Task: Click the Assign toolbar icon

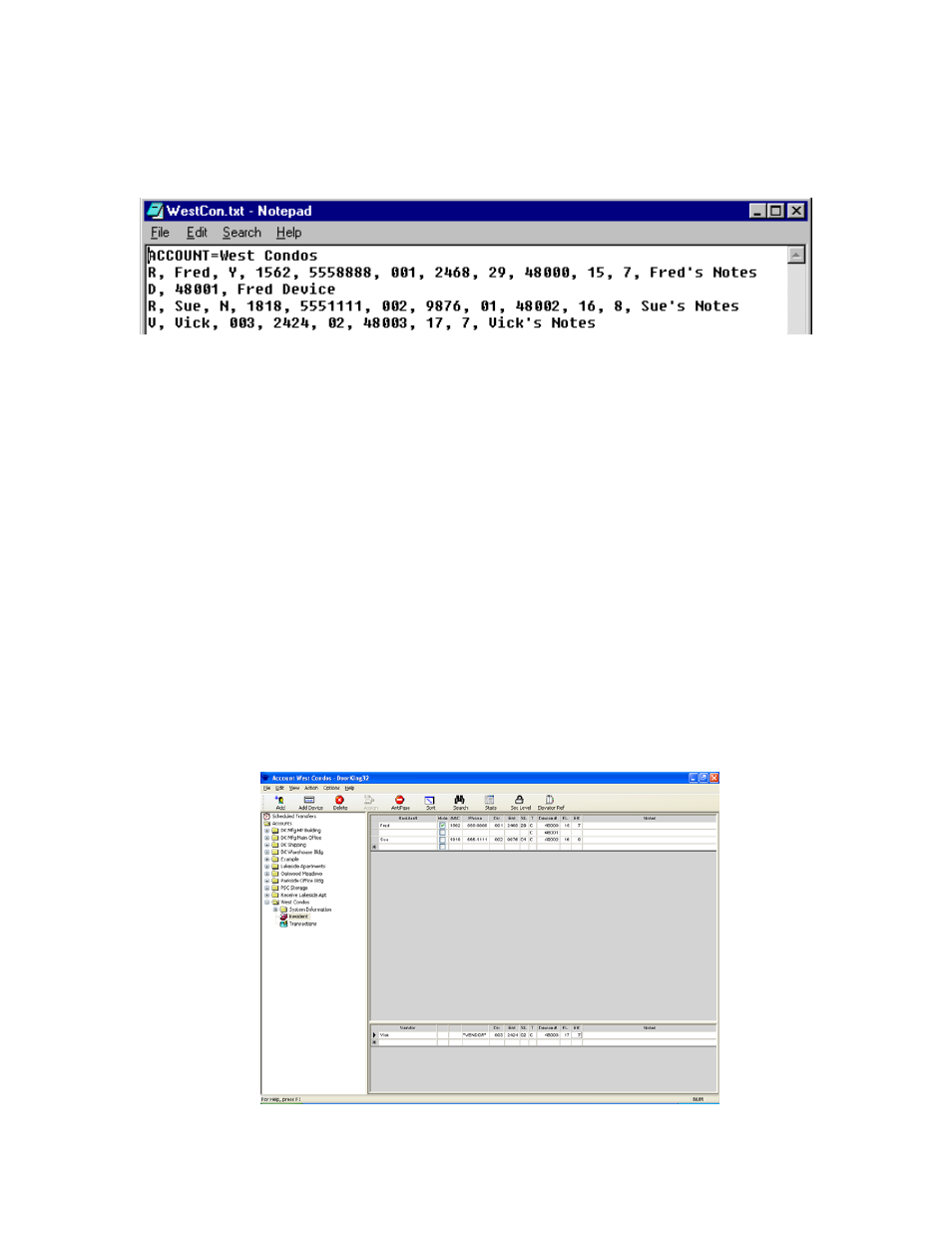Action: point(370,802)
